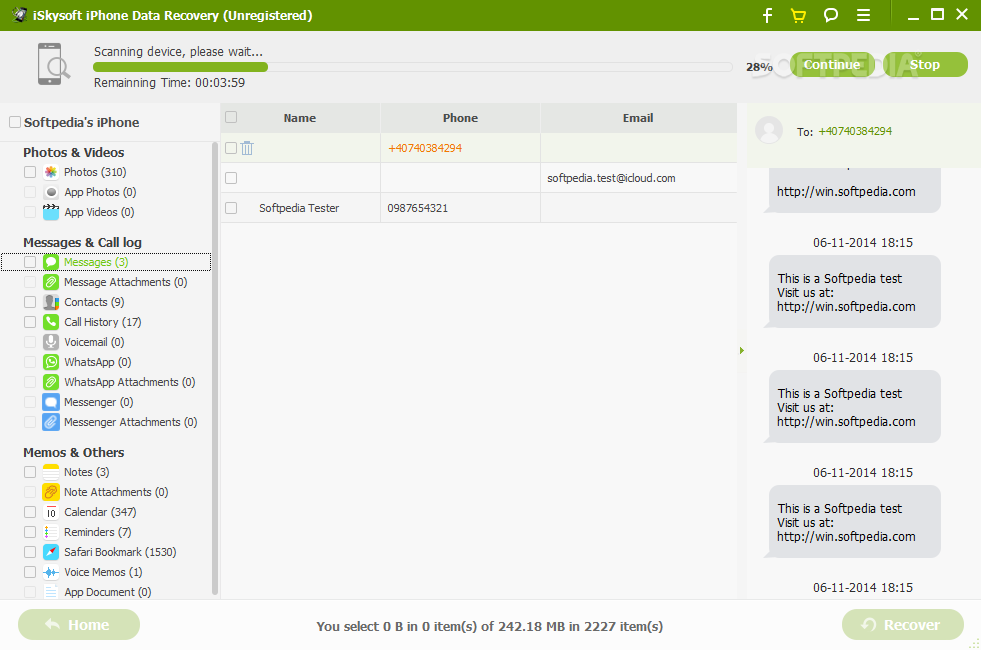Click the shopping cart purchase icon
The height and width of the screenshot is (650, 981).
pyautogui.click(x=798, y=15)
